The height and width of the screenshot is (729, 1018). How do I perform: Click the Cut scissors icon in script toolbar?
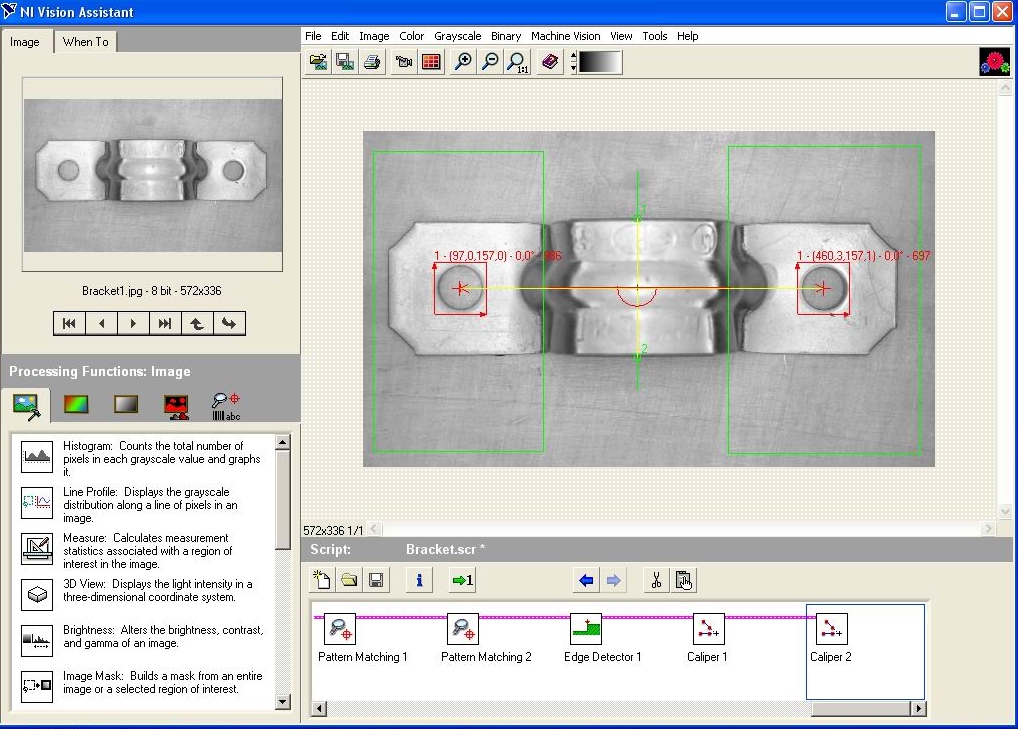[656, 580]
